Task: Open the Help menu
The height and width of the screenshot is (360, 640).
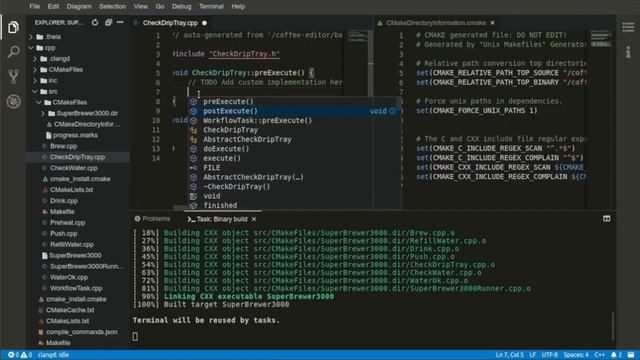Action: [238, 7]
